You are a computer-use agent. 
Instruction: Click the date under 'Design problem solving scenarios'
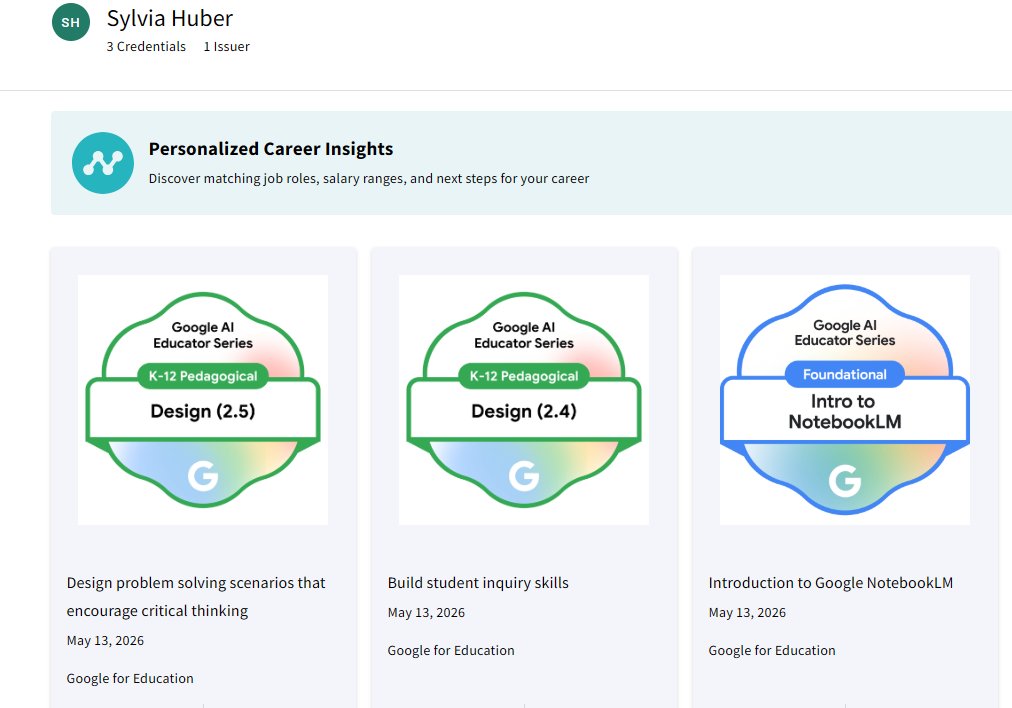pyautogui.click(x=105, y=640)
